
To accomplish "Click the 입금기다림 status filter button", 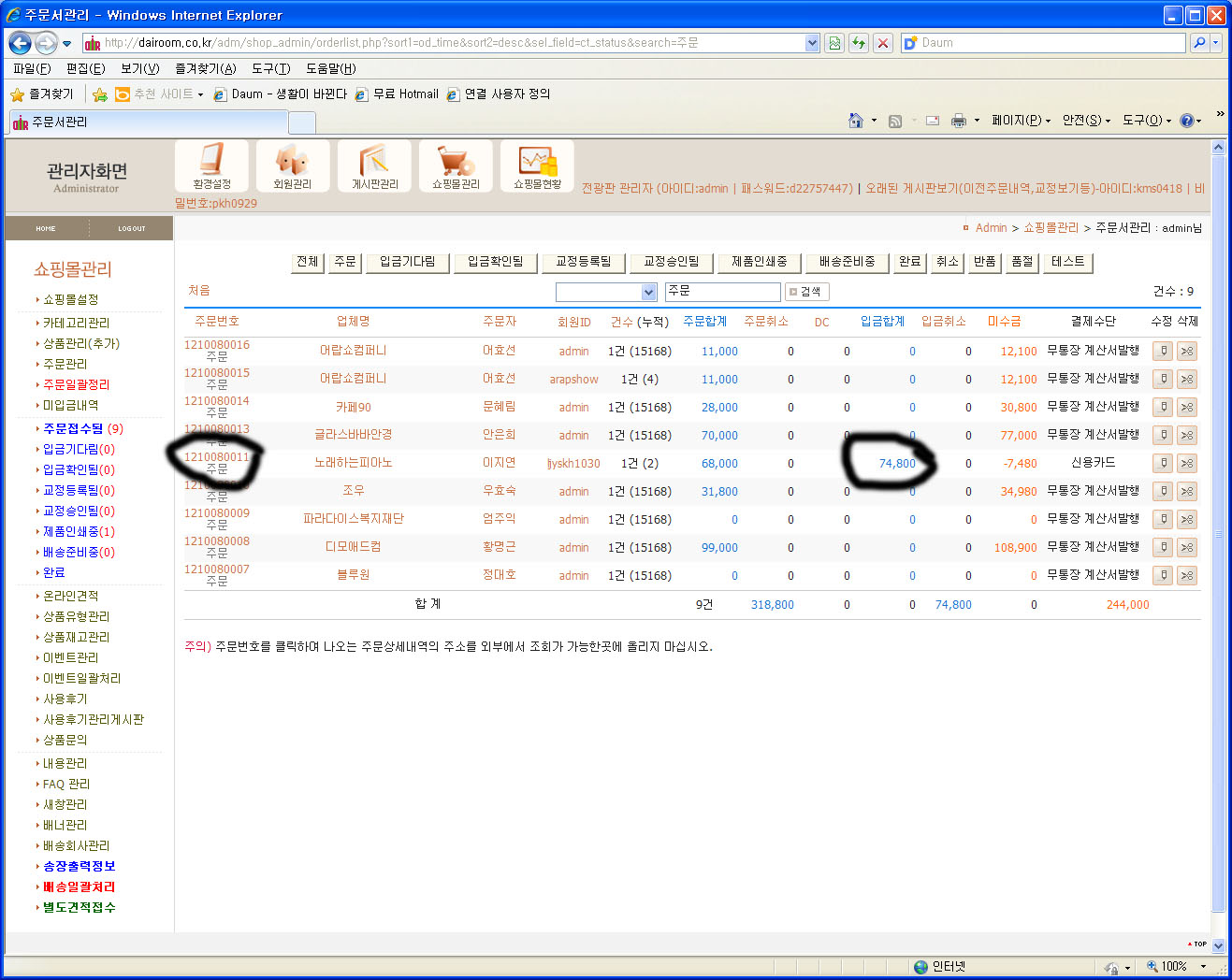I will pos(407,262).
